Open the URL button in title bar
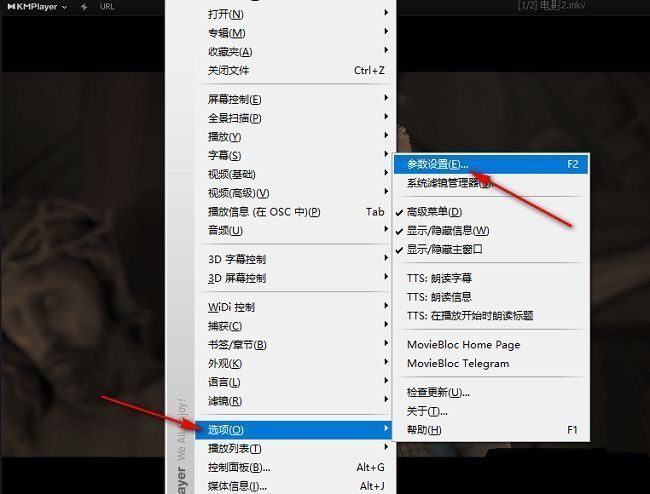 click(107, 7)
